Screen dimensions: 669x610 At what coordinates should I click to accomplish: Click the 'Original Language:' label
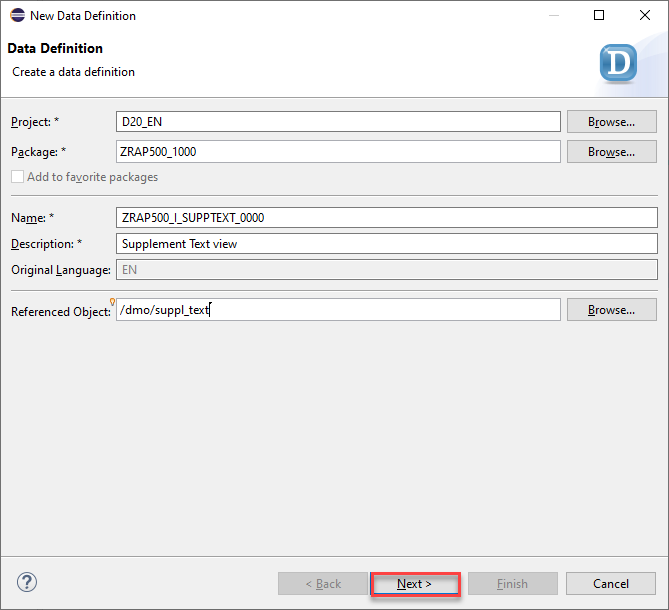click(x=61, y=270)
